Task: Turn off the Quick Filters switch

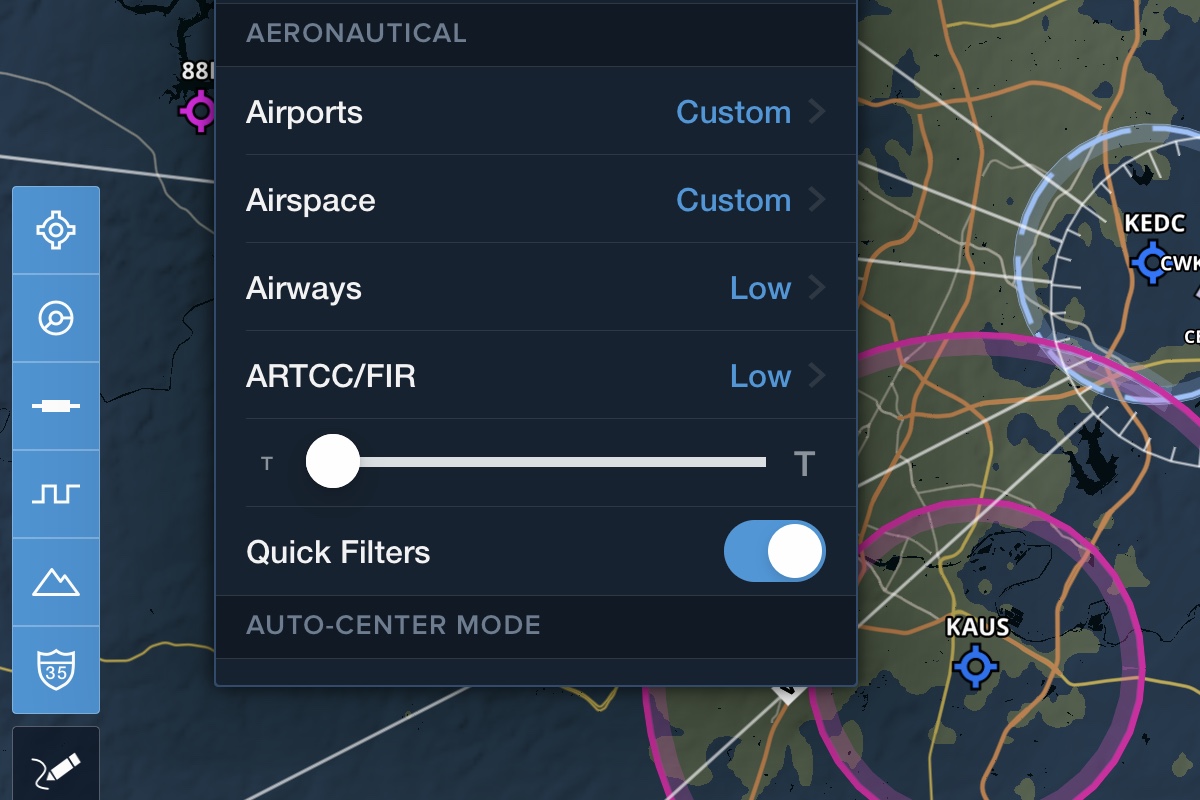Action: click(x=775, y=551)
